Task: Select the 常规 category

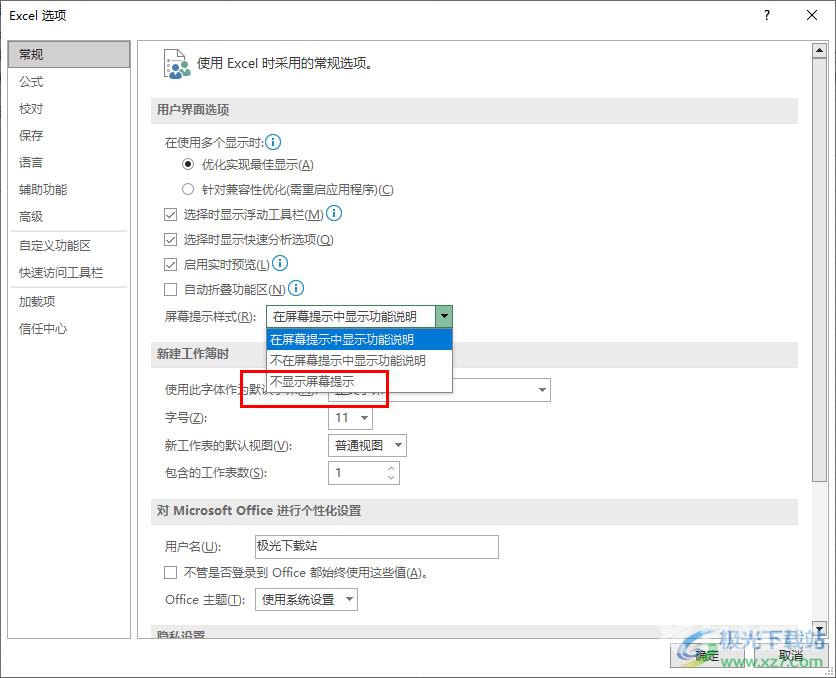Action: (69, 54)
